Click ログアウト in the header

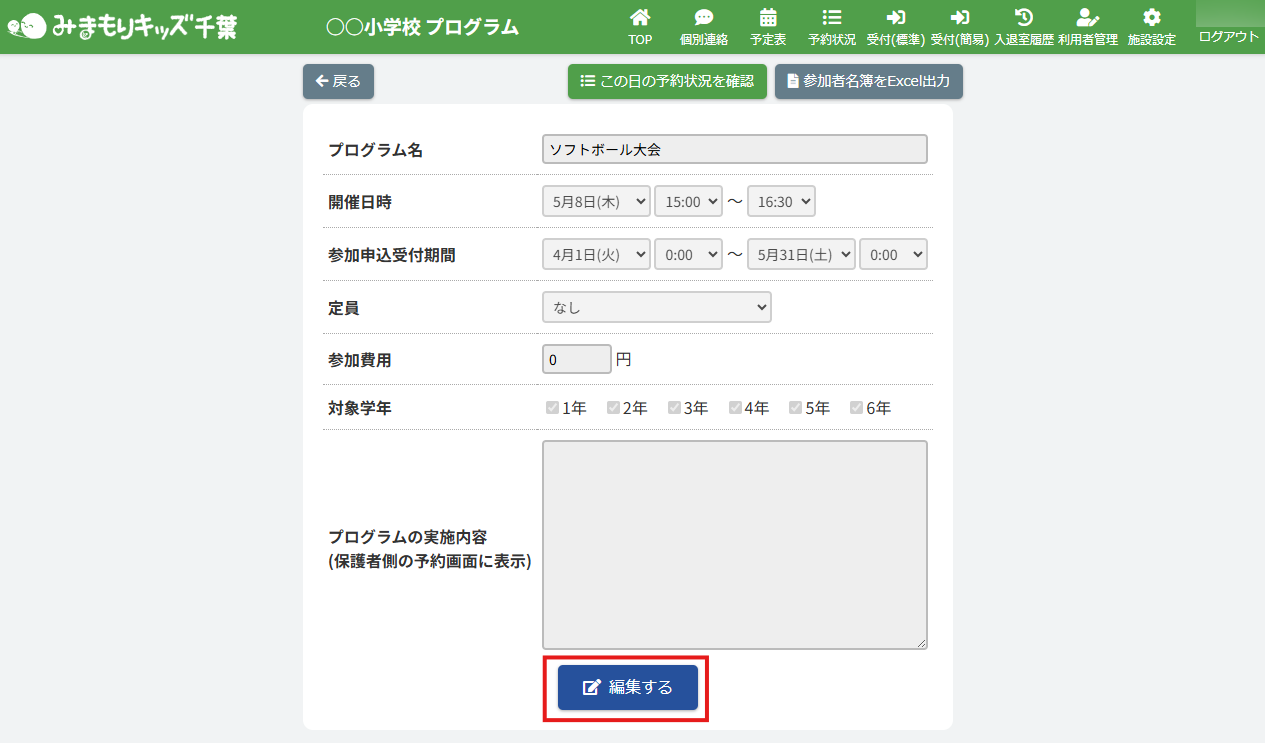[x=1228, y=36]
